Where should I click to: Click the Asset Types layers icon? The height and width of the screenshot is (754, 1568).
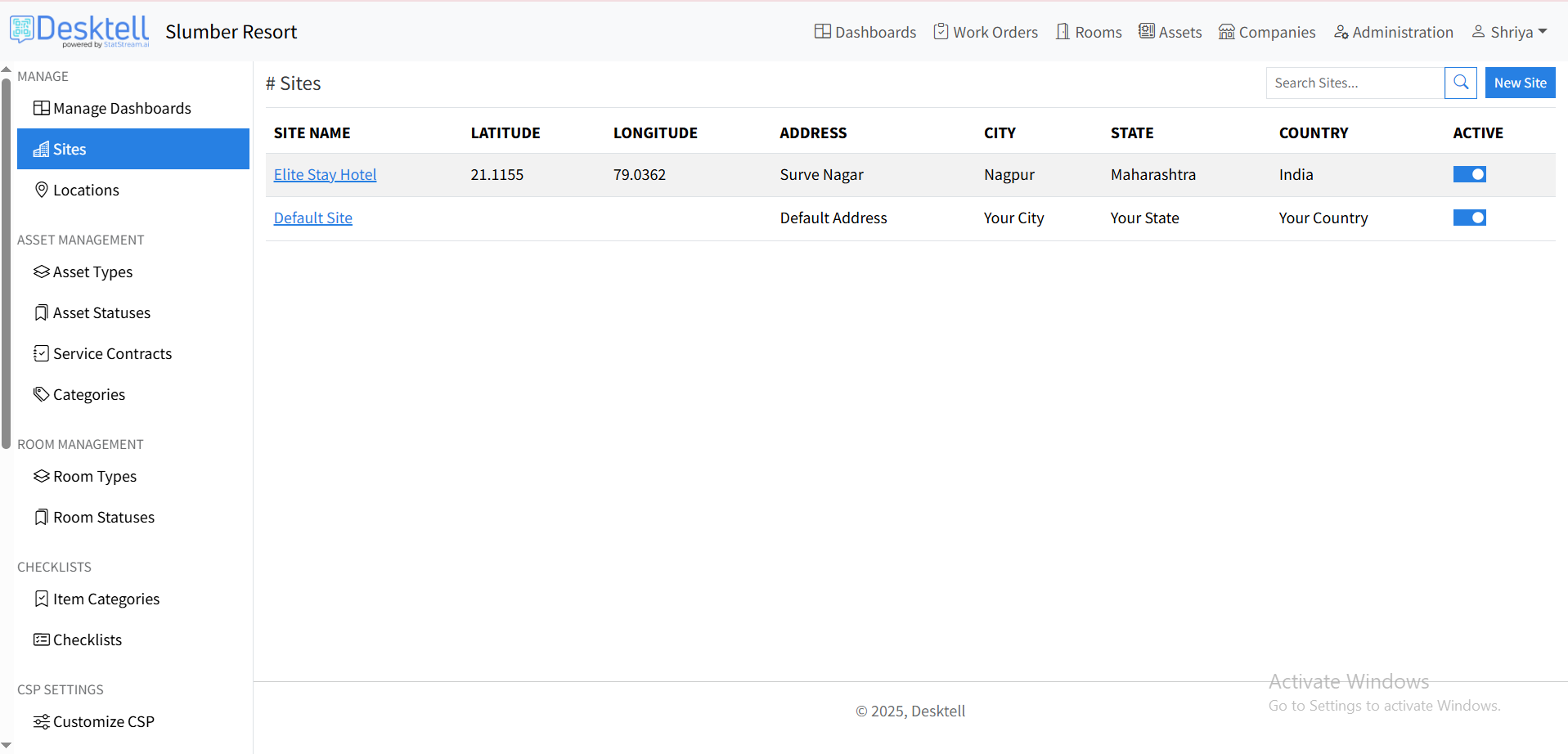point(41,272)
